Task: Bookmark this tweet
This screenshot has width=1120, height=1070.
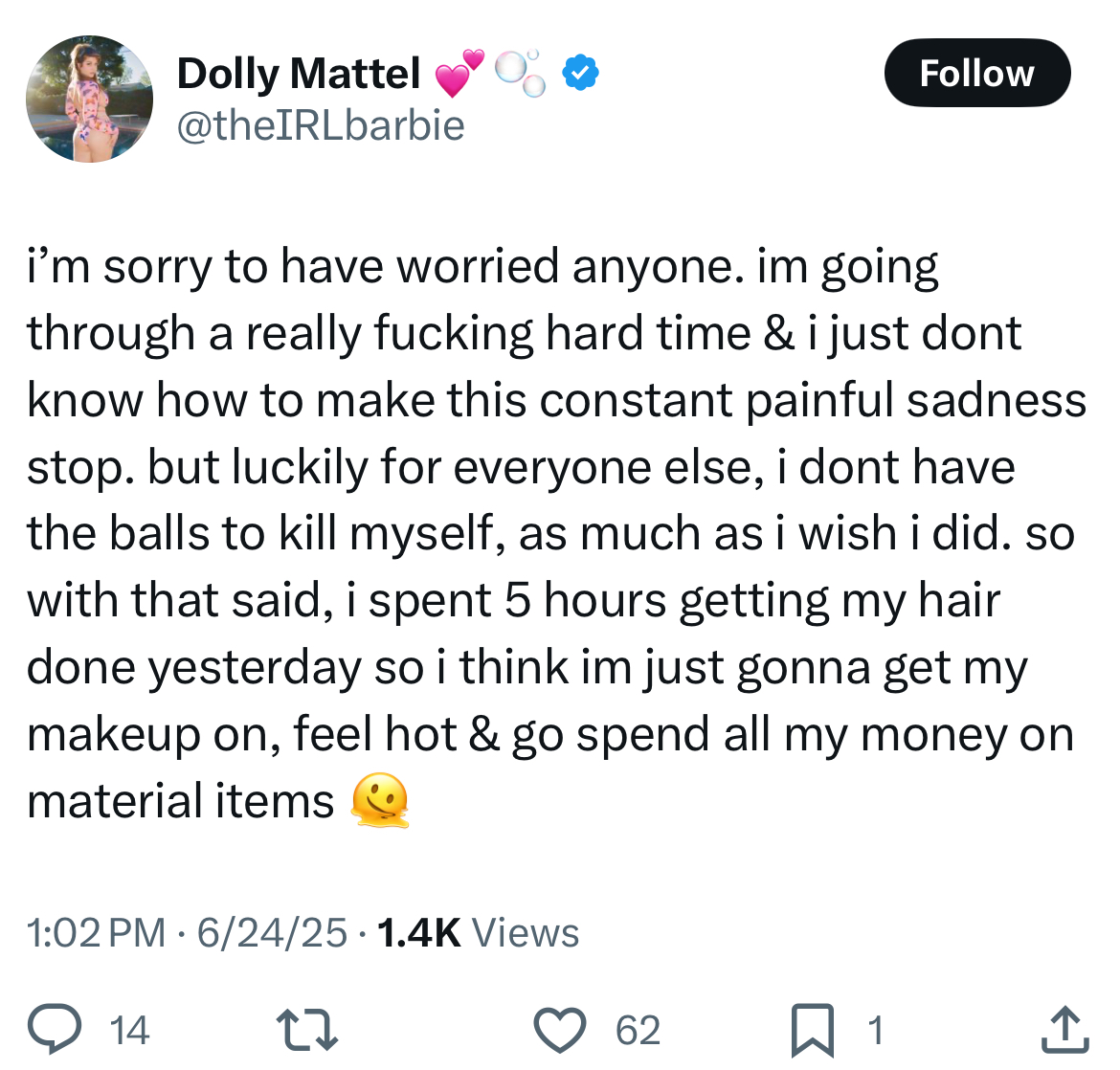Action: click(x=813, y=1030)
